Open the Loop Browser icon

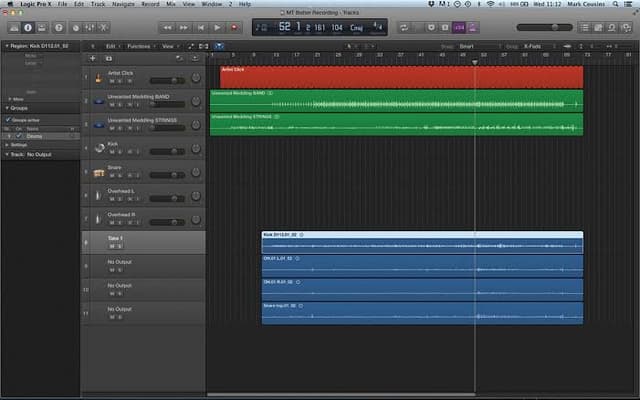pos(612,28)
